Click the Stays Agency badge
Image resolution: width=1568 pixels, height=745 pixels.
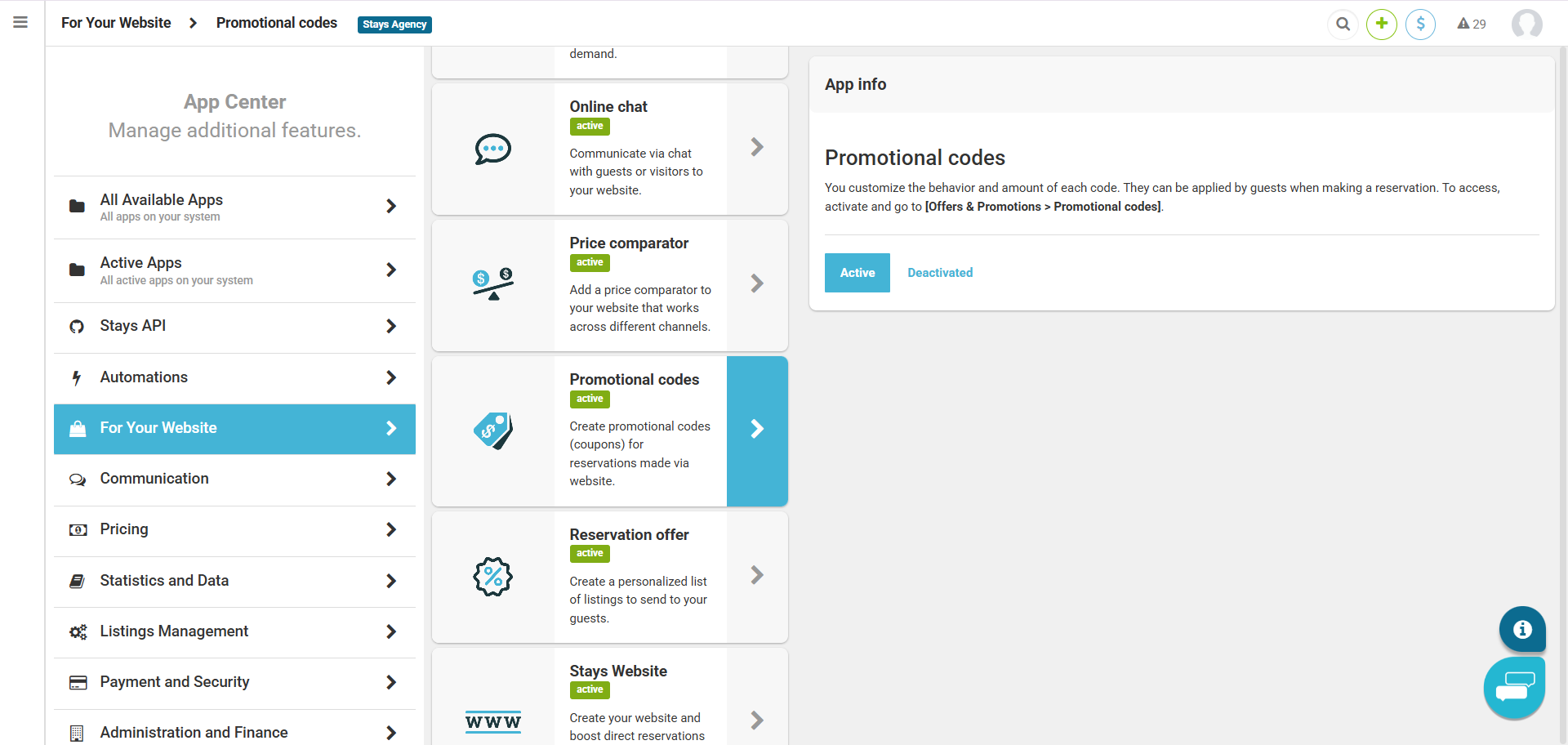pyautogui.click(x=394, y=25)
